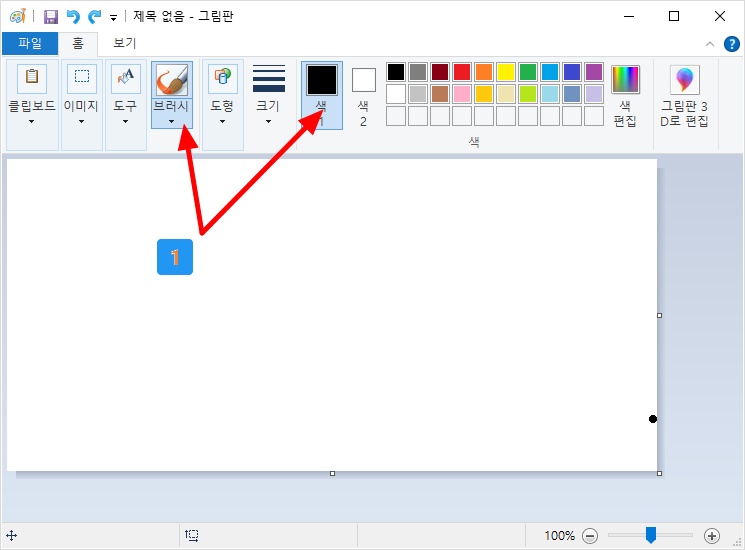Image resolution: width=745 pixels, height=550 pixels.
Task: Click the zoom out minus button
Action: (x=590, y=536)
